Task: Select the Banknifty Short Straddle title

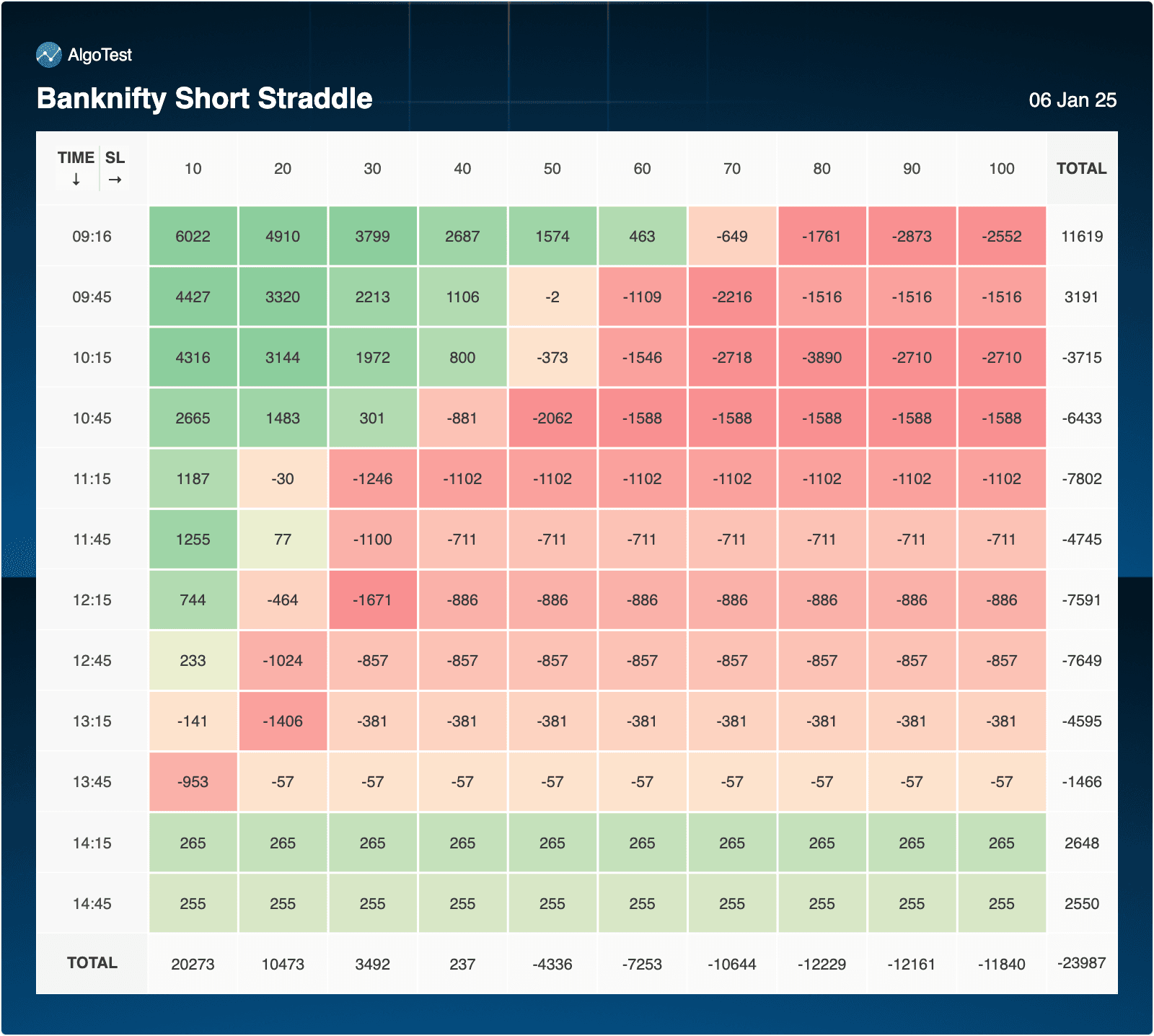Action: tap(205, 99)
